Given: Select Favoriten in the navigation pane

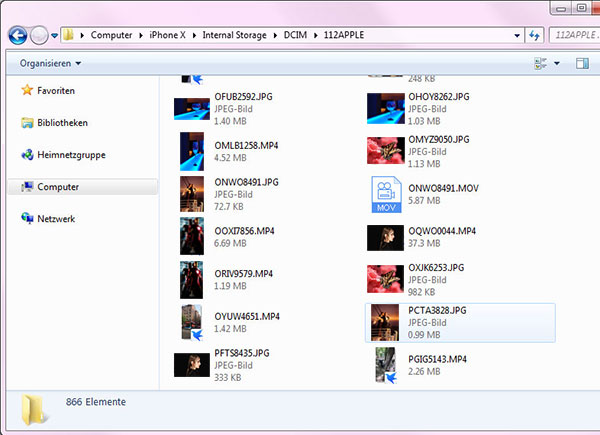Looking at the screenshot, I should [x=55, y=91].
